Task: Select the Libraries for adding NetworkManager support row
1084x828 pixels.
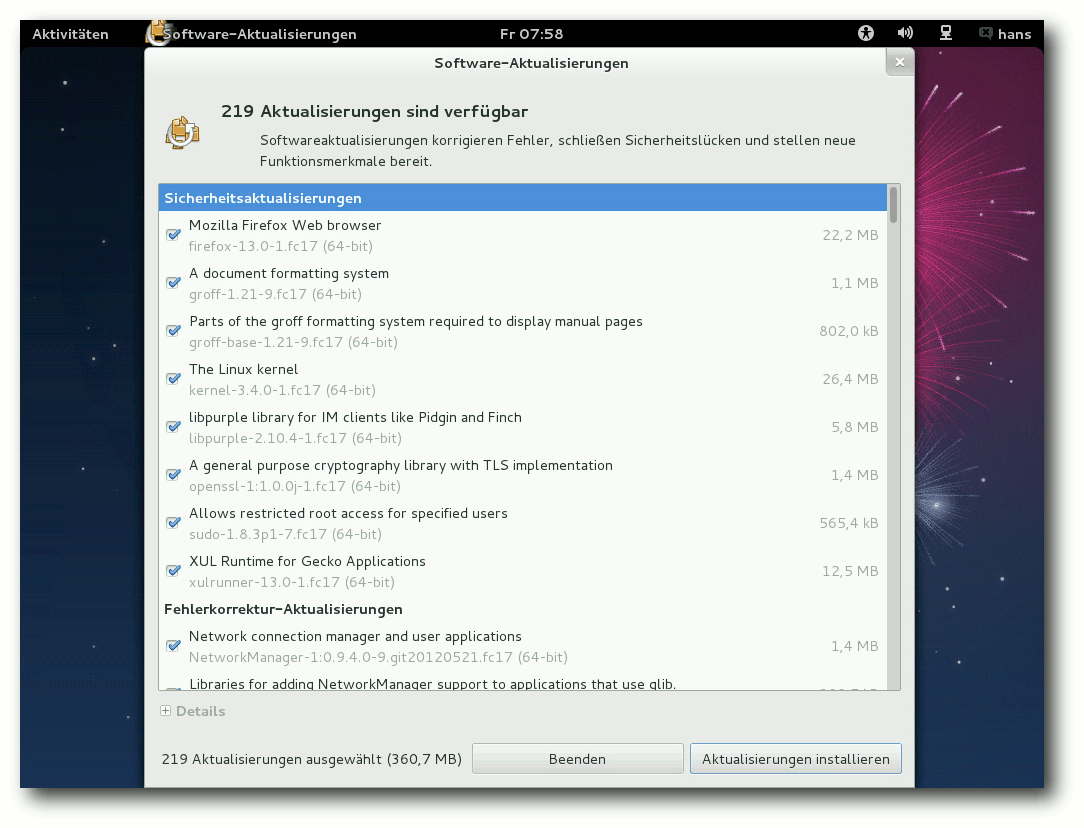Action: tap(523, 684)
